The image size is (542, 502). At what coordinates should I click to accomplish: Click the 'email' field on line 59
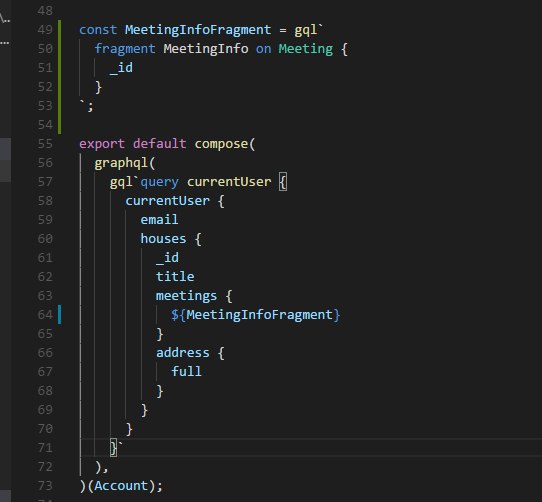pyautogui.click(x=159, y=220)
